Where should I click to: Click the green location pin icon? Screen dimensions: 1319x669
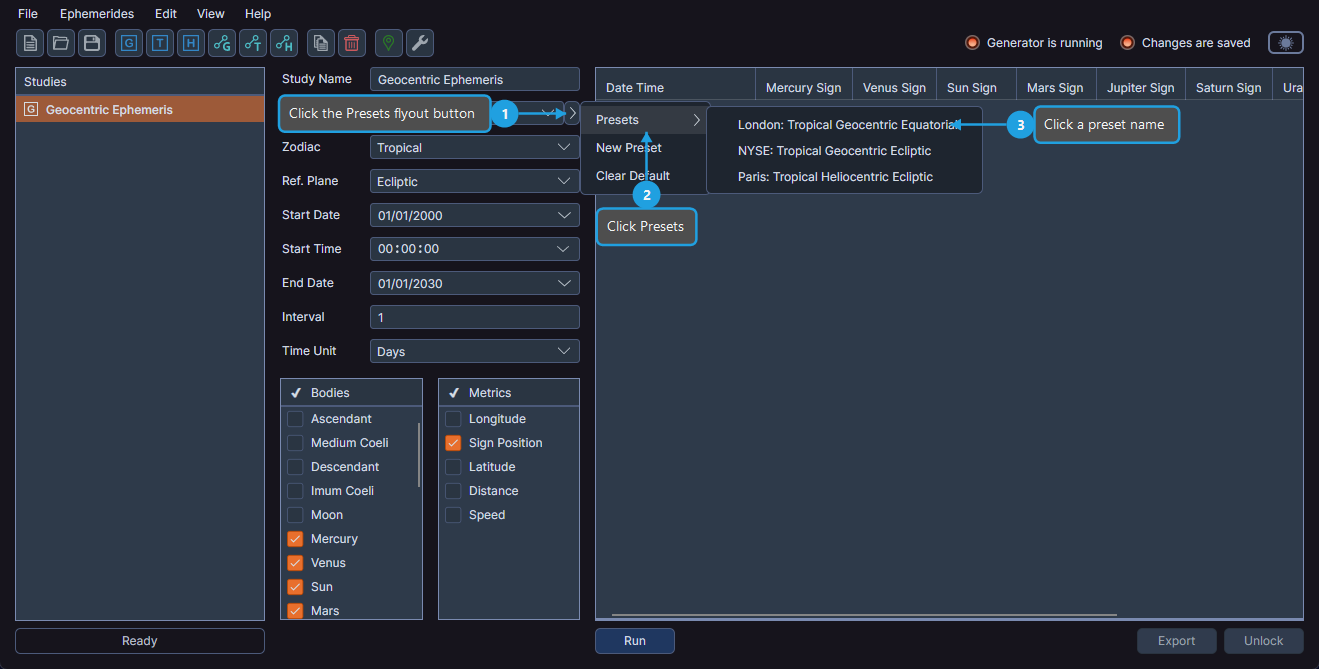[x=388, y=43]
